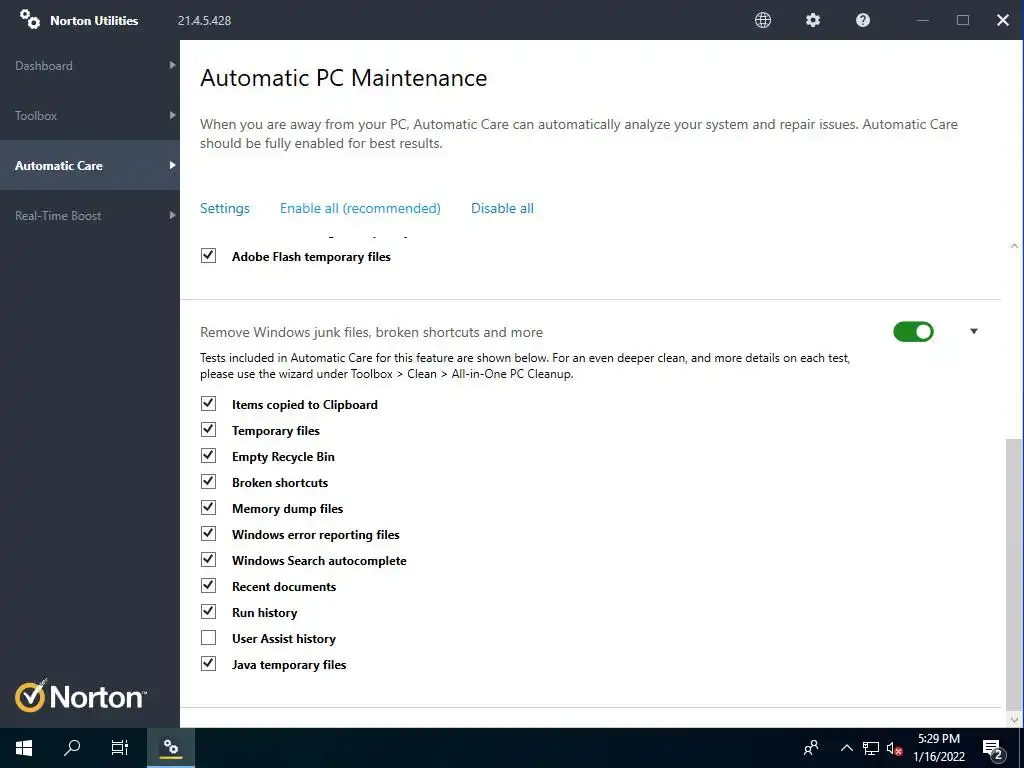Image resolution: width=1024 pixels, height=768 pixels.
Task: Click muted volume icon in tray
Action: (x=894, y=748)
